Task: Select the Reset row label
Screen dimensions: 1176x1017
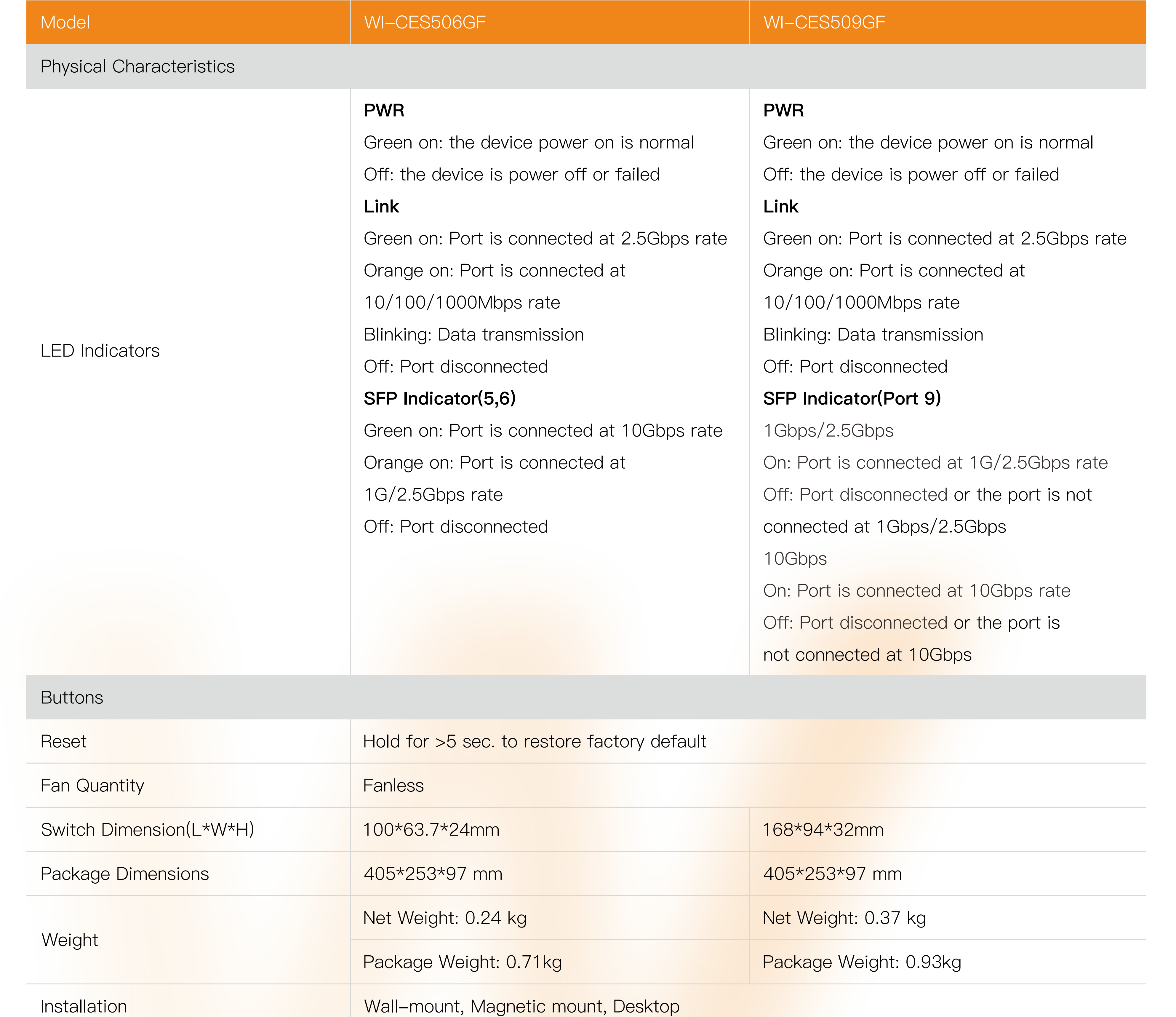Action: pyautogui.click(x=64, y=742)
